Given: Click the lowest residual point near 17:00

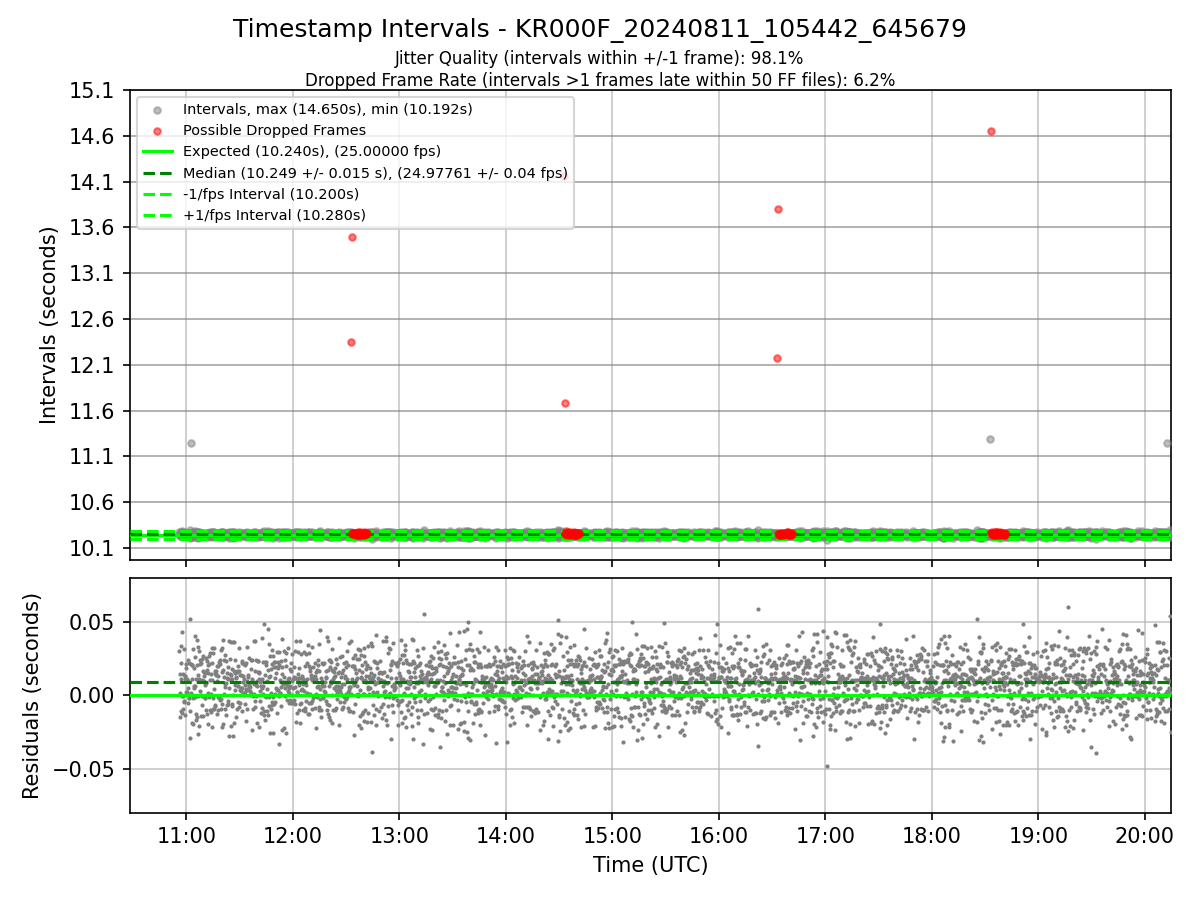Looking at the screenshot, I should coord(827,766).
